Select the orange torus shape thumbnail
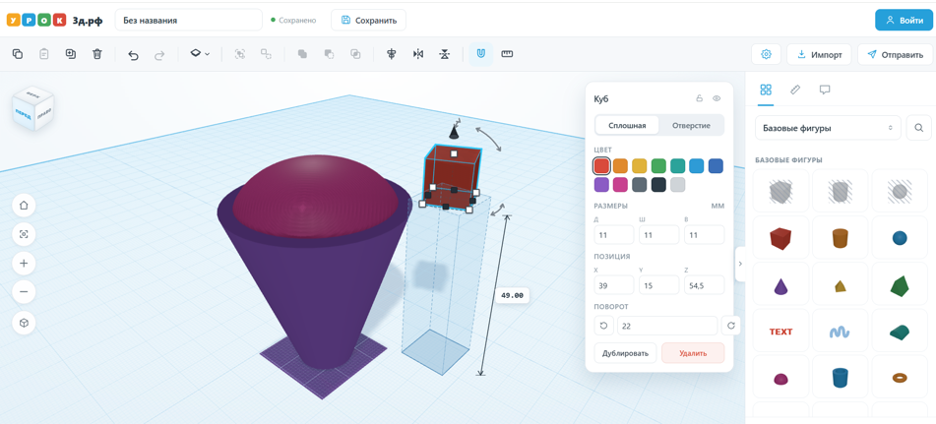 click(900, 377)
